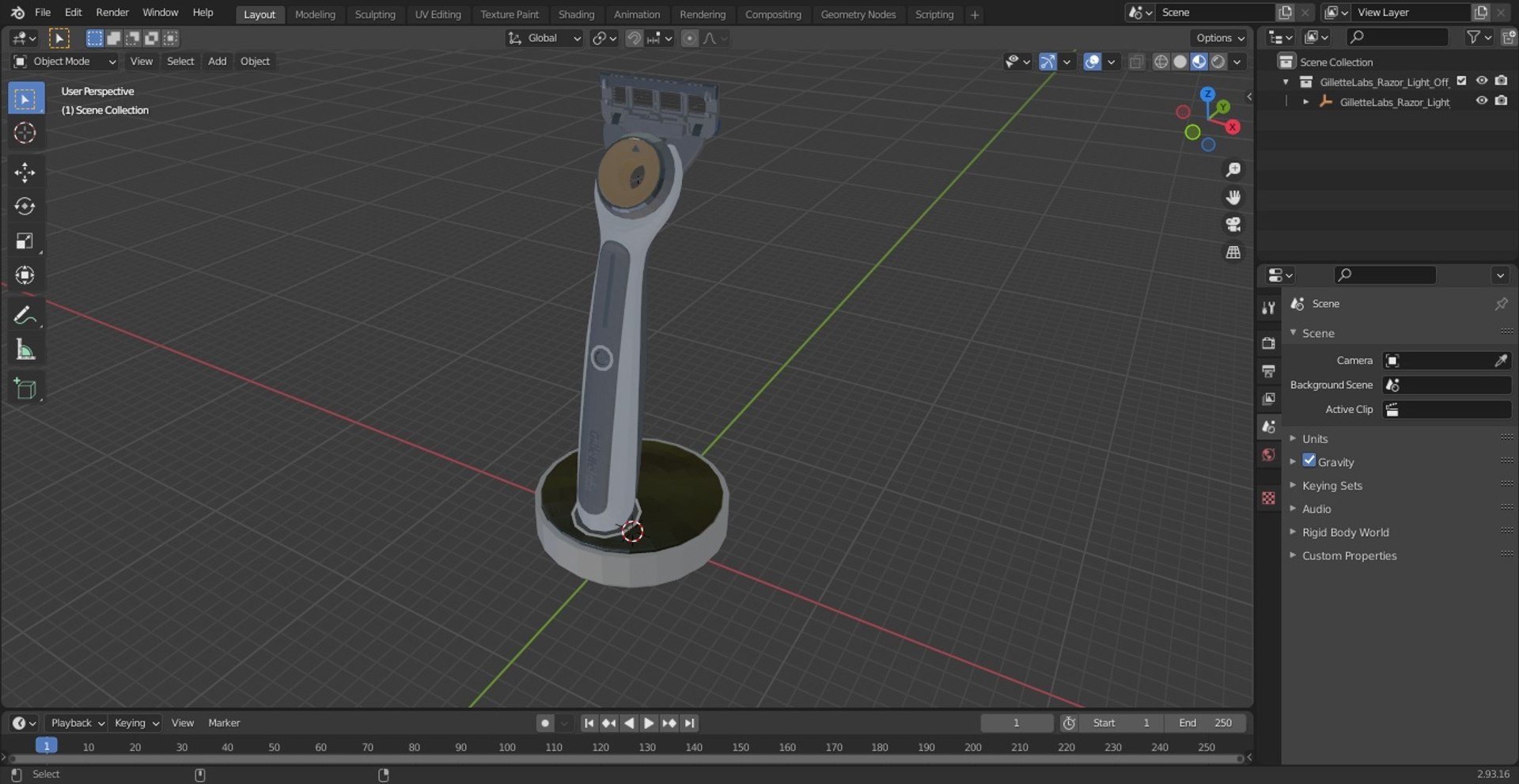Viewport: 1519px width, 784px height.
Task: Disable GilletteLabs_Razor_Light object in renders
Action: pos(1501,100)
